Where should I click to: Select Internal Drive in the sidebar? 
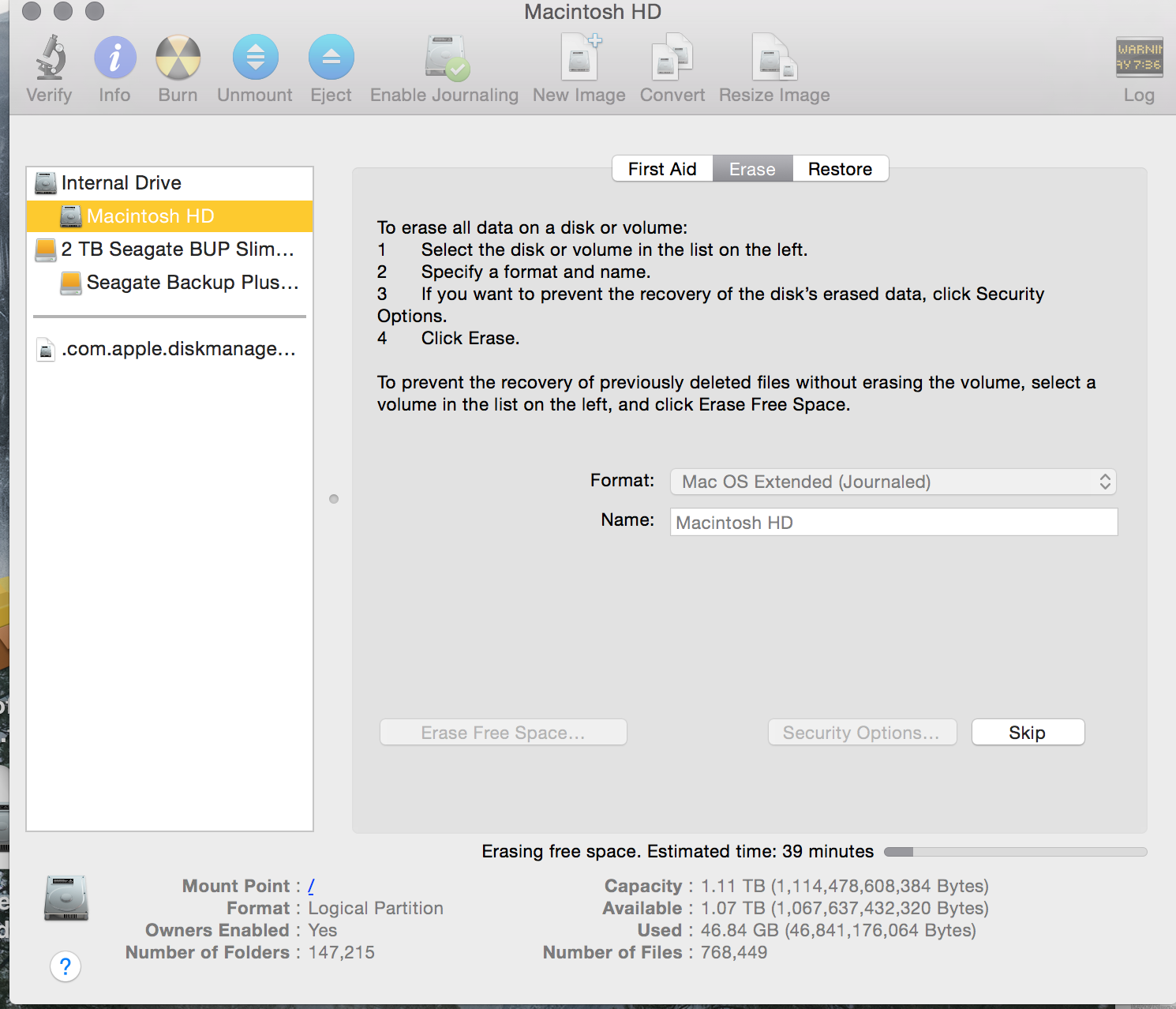click(x=170, y=183)
